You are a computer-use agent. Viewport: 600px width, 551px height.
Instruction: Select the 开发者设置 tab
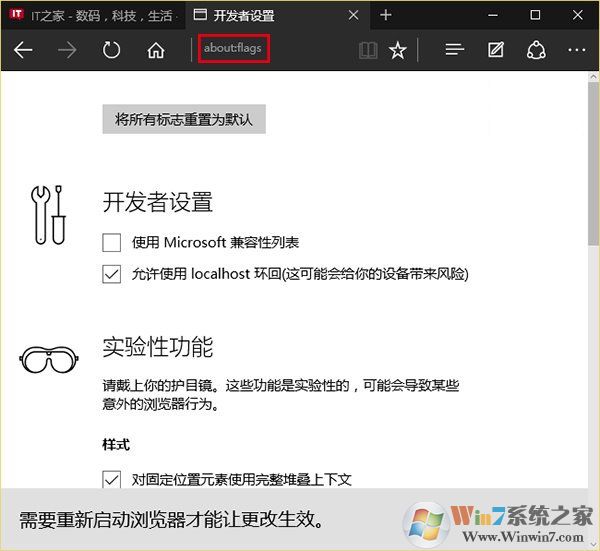tap(277, 15)
